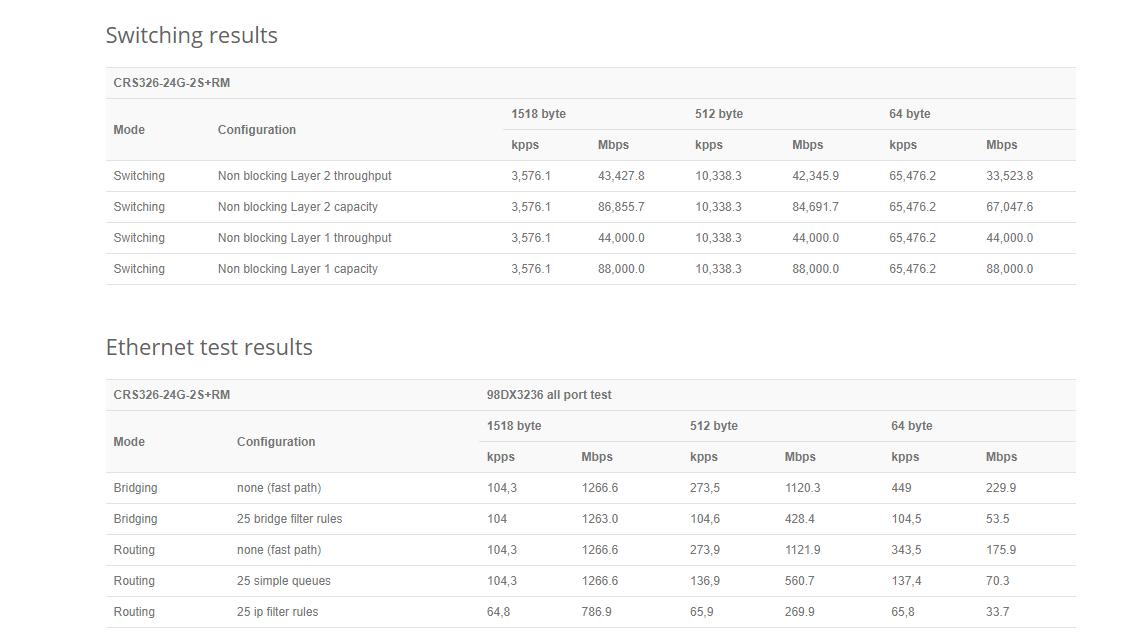Click 'Mode' header in Ethernet table

129,441
